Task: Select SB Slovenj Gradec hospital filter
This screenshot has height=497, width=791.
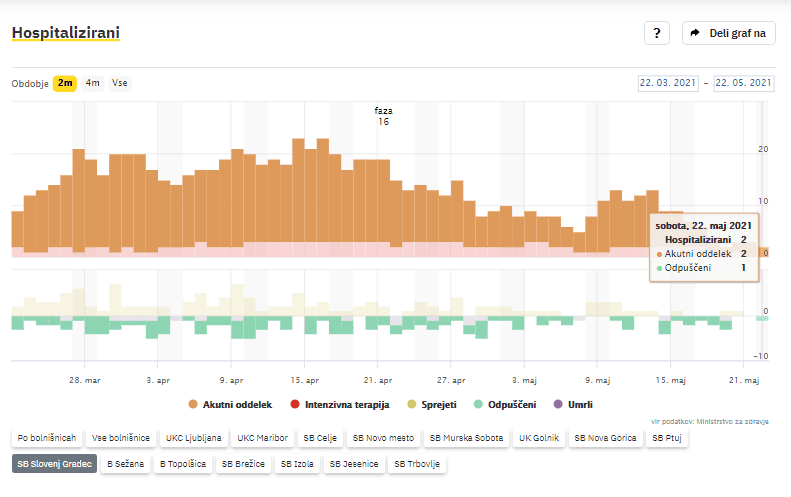Action: point(54,464)
